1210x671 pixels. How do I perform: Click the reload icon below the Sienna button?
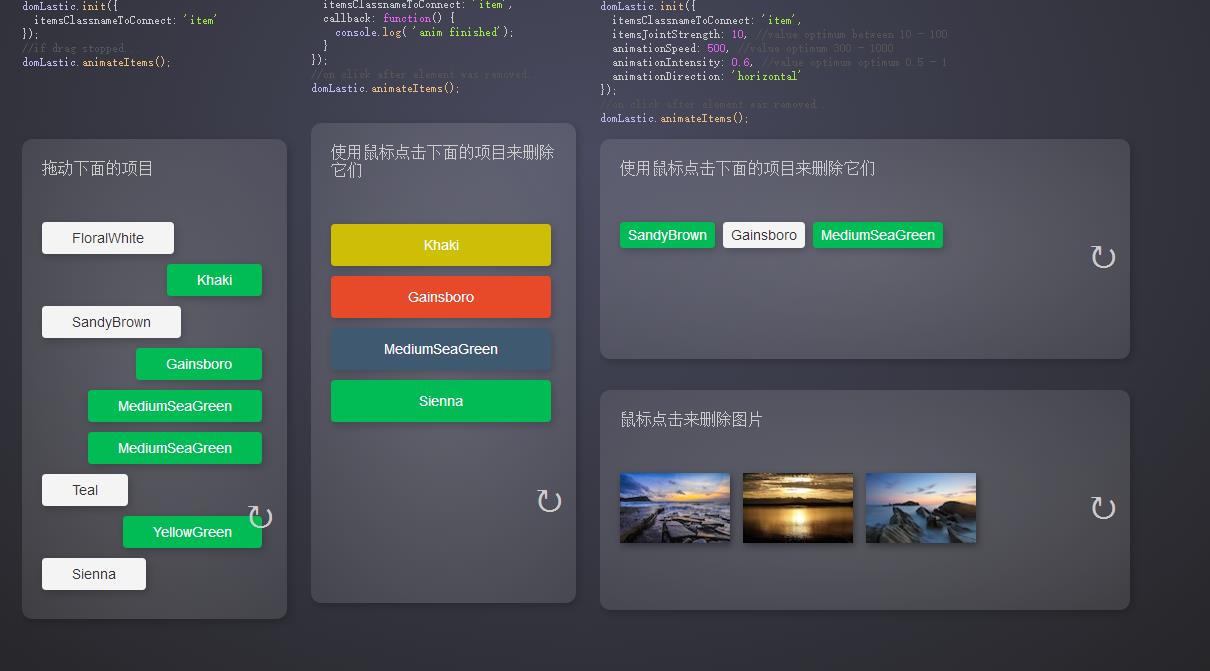(x=549, y=501)
